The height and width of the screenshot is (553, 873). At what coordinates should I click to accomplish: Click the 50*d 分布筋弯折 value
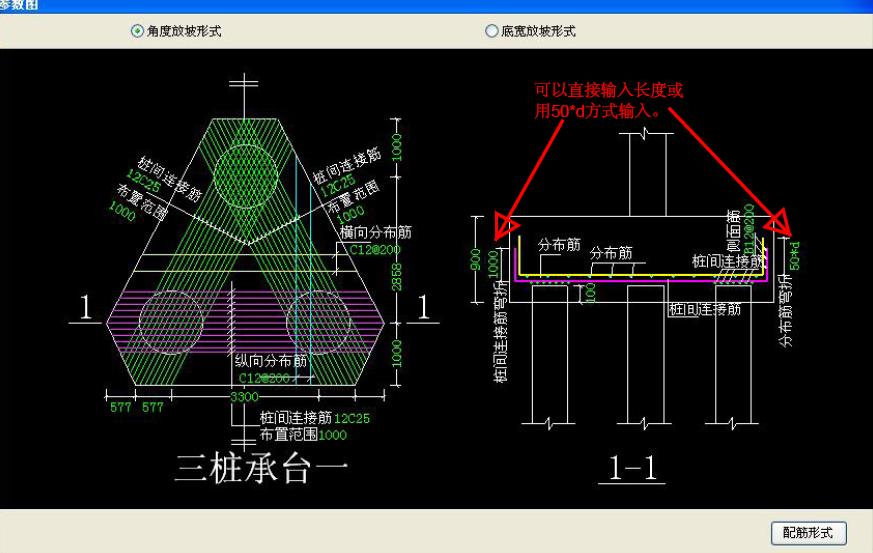click(x=795, y=256)
